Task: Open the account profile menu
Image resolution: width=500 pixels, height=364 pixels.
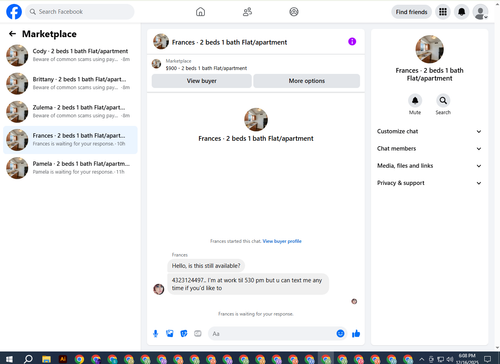Action: click(x=480, y=12)
